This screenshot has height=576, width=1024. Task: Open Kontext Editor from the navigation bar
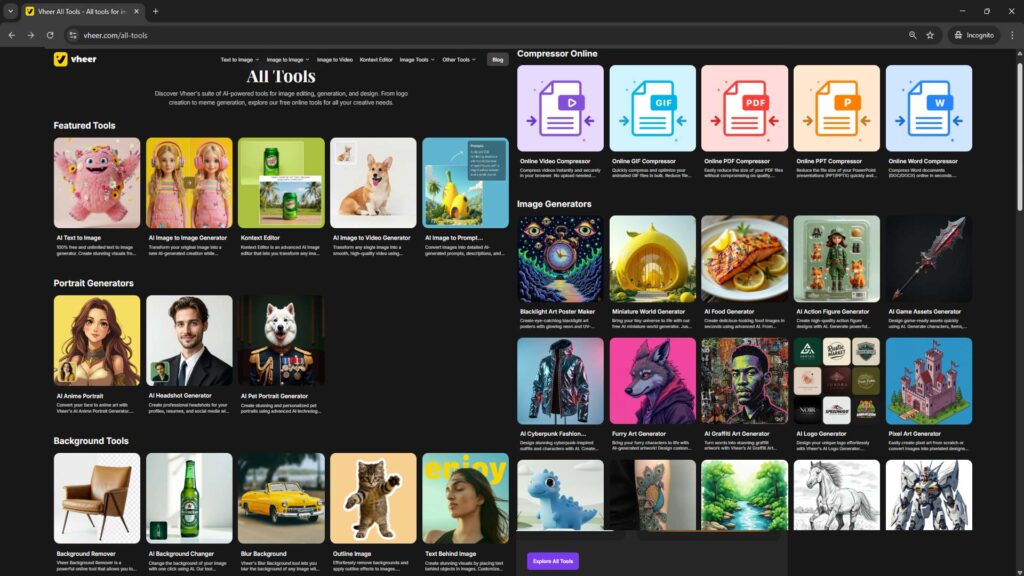(x=377, y=60)
